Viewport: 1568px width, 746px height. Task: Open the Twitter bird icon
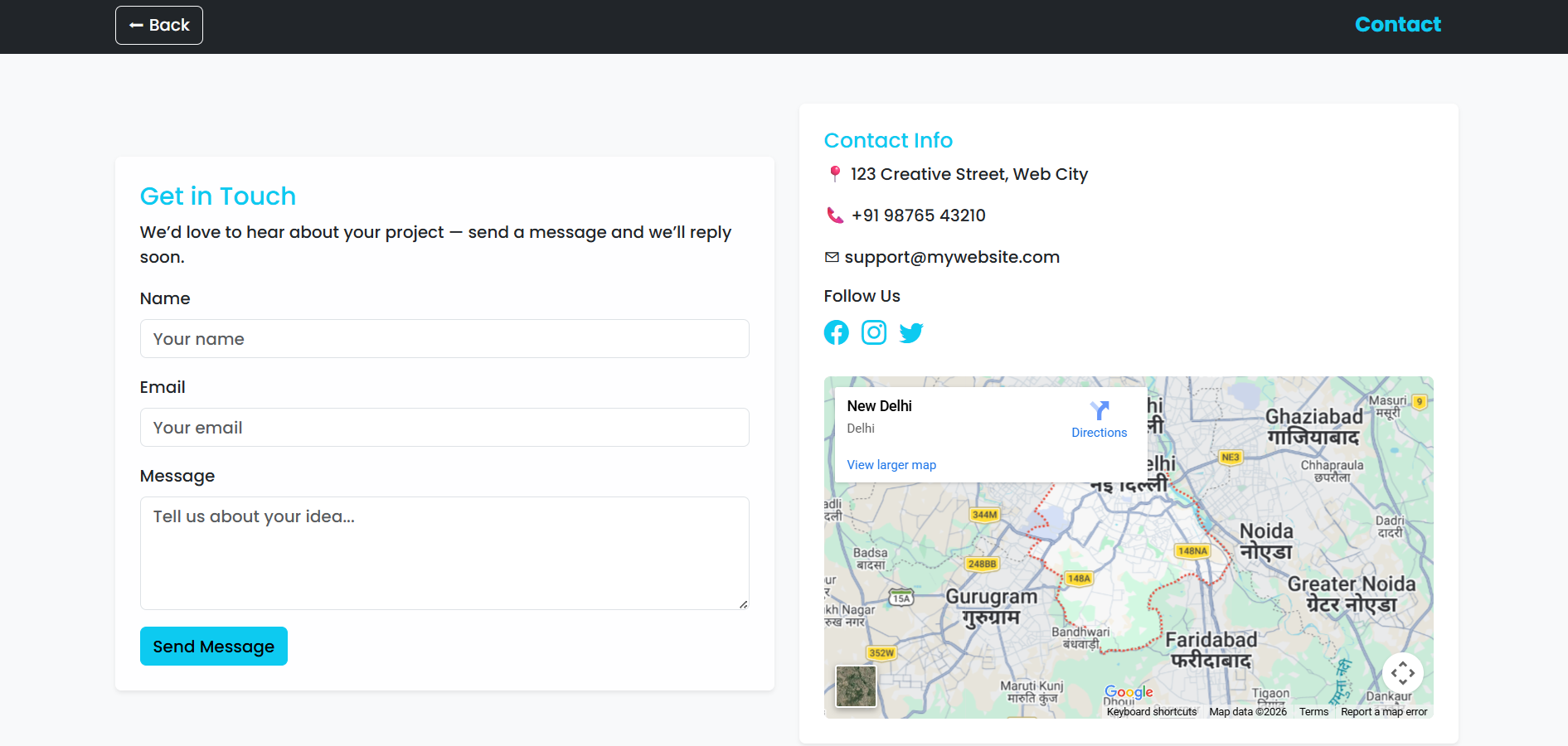[x=910, y=332]
